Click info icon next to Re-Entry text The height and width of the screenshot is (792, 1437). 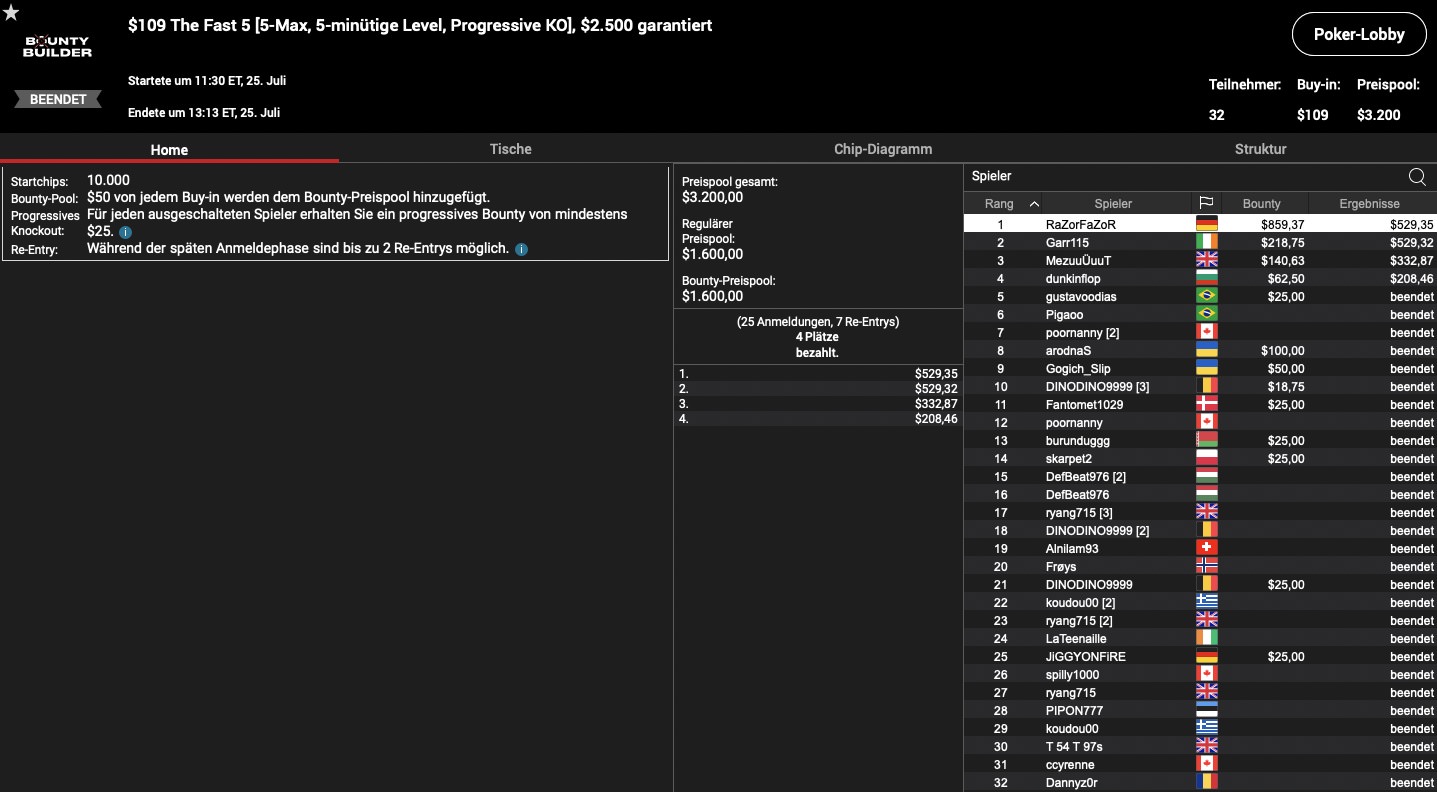point(521,249)
